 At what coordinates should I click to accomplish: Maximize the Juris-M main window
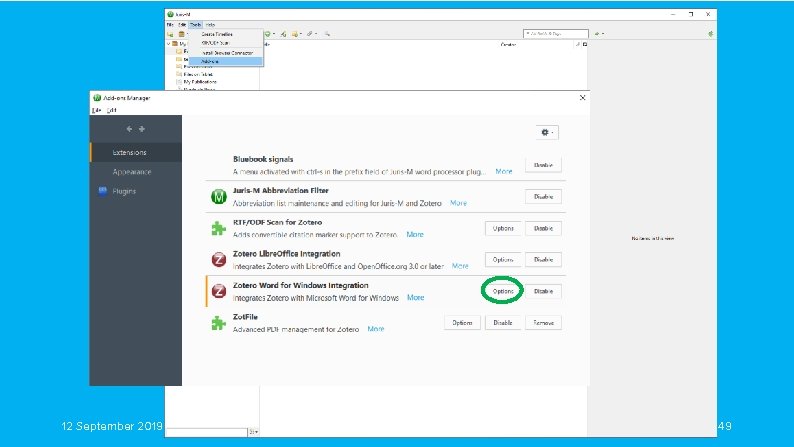[x=691, y=14]
